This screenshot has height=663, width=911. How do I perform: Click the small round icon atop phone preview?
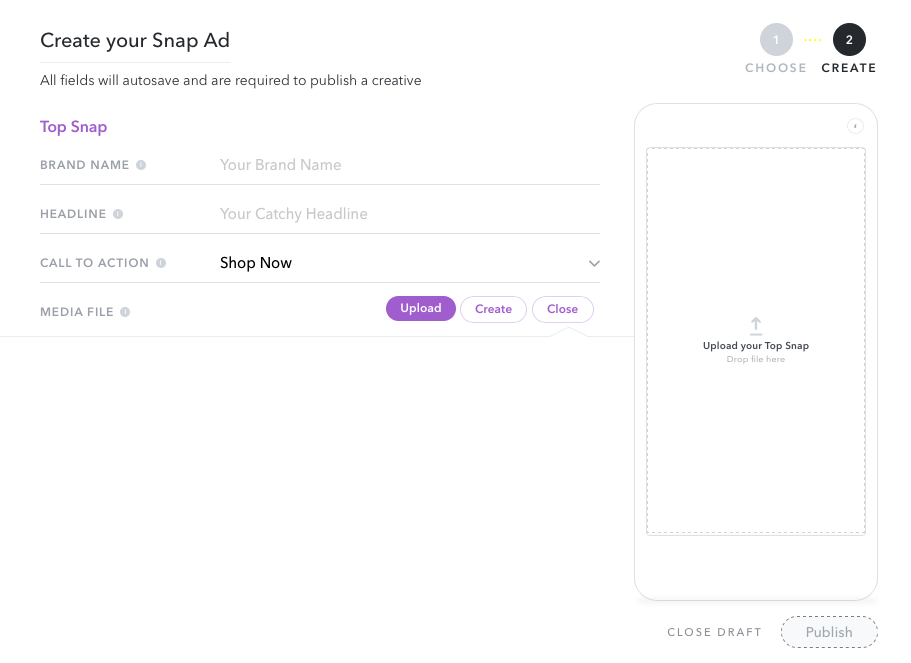pyautogui.click(x=855, y=126)
